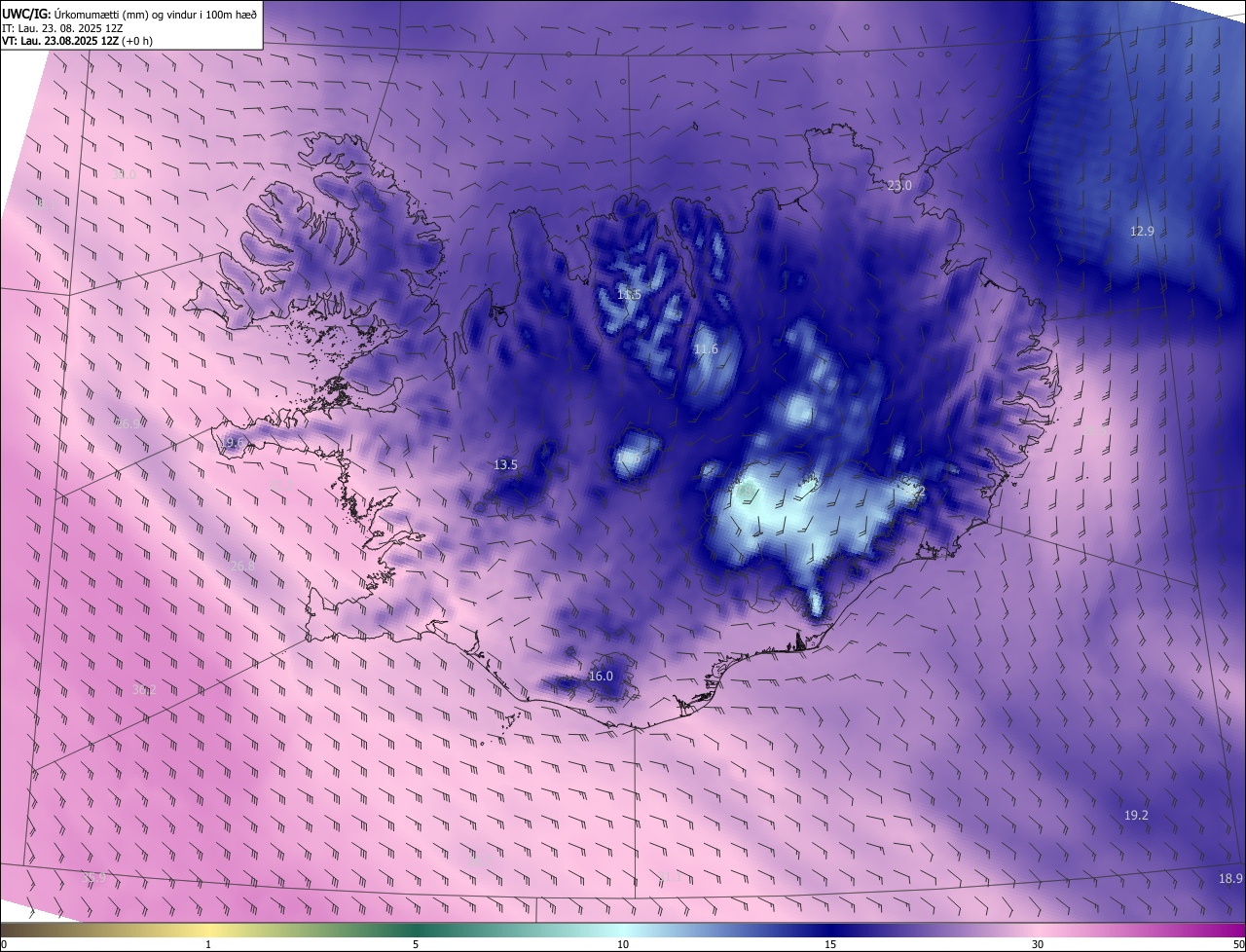Click the 16.0 value label near the south coast
1246x952 pixels.
pyautogui.click(x=601, y=676)
